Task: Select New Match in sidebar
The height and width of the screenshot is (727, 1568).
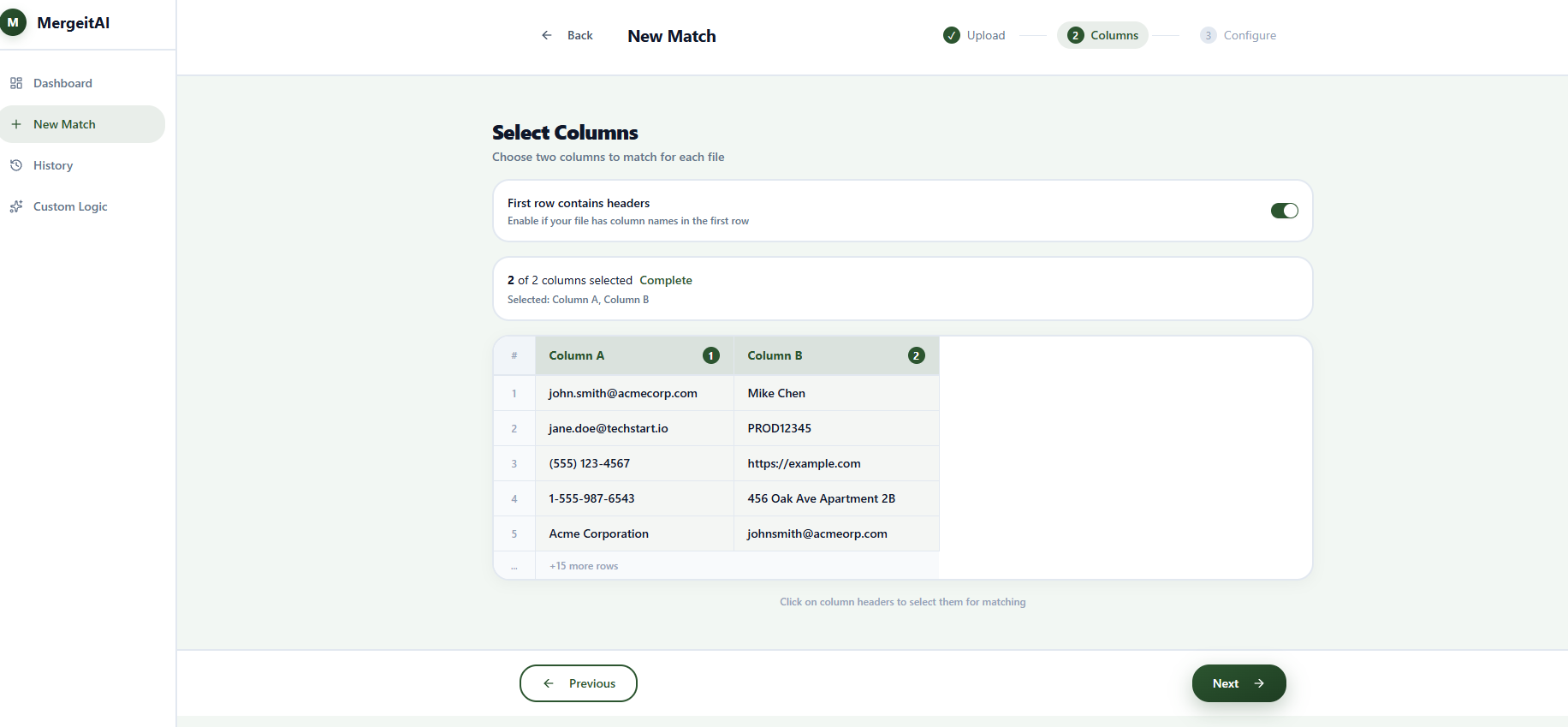Action: pyautogui.click(x=82, y=124)
